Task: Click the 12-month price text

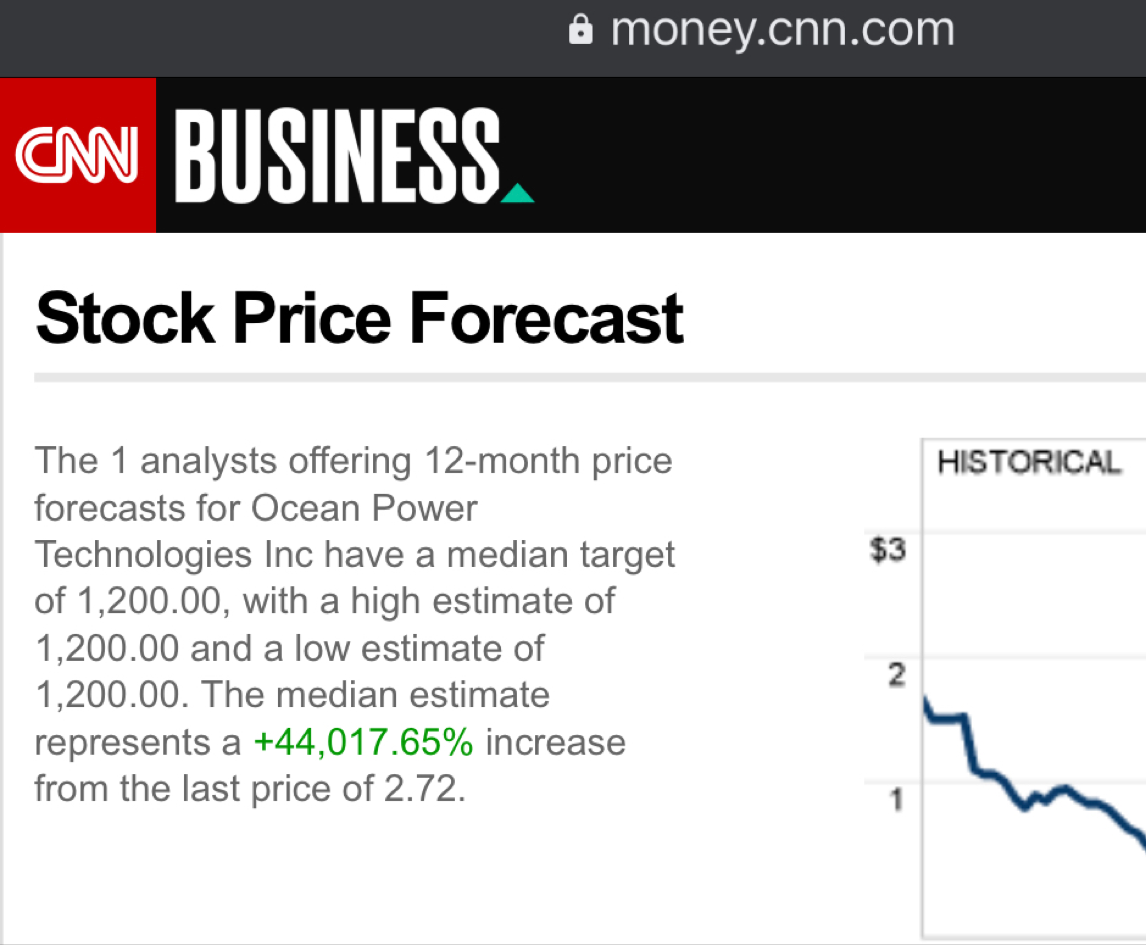Action: point(548,461)
